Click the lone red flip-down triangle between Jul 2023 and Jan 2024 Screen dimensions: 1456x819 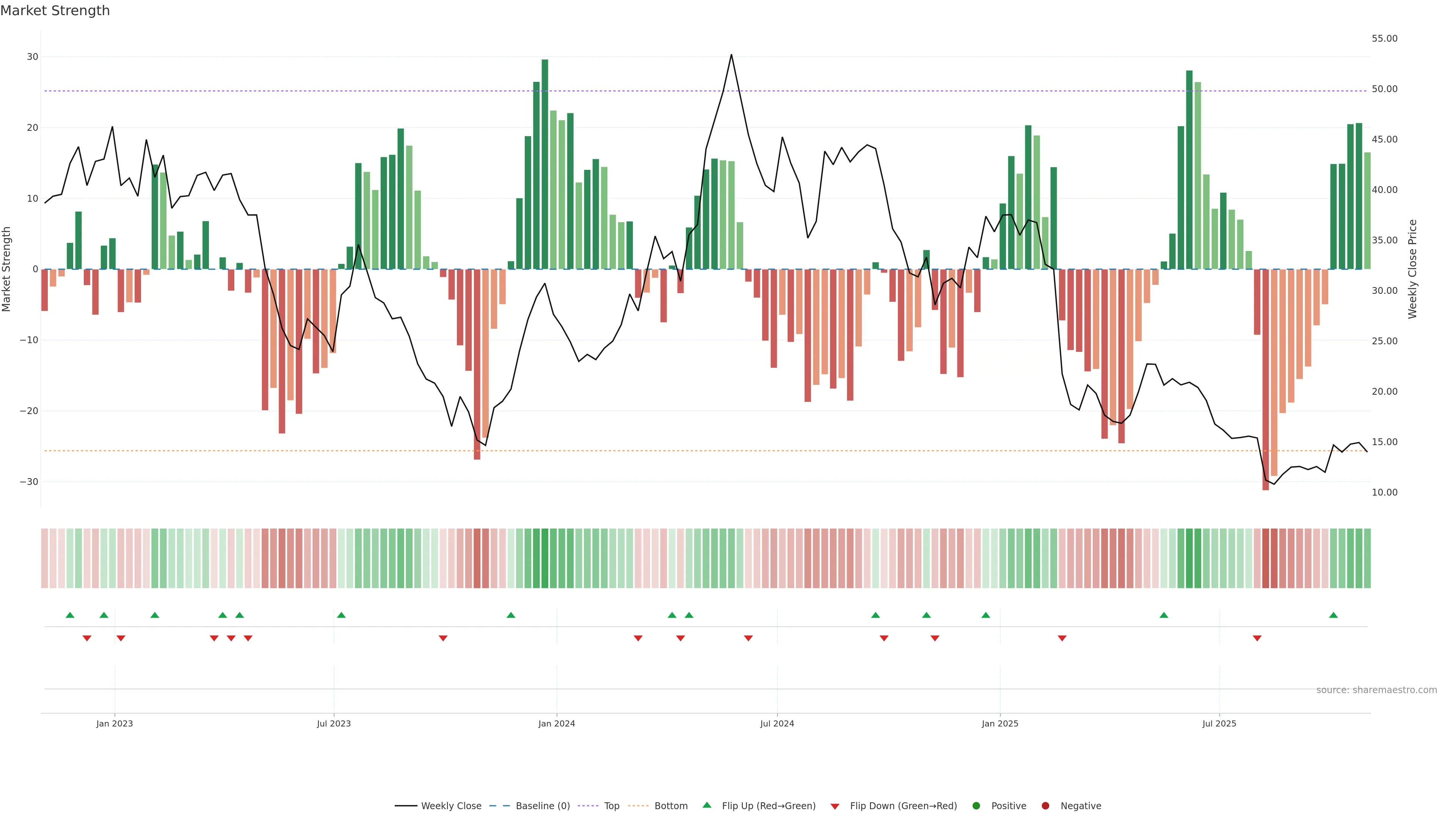tap(443, 638)
